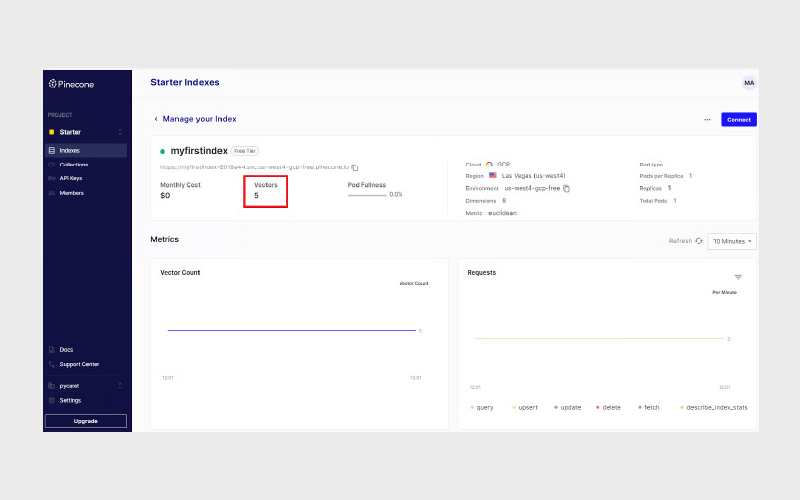Click the US flag region icon

tap(493, 176)
